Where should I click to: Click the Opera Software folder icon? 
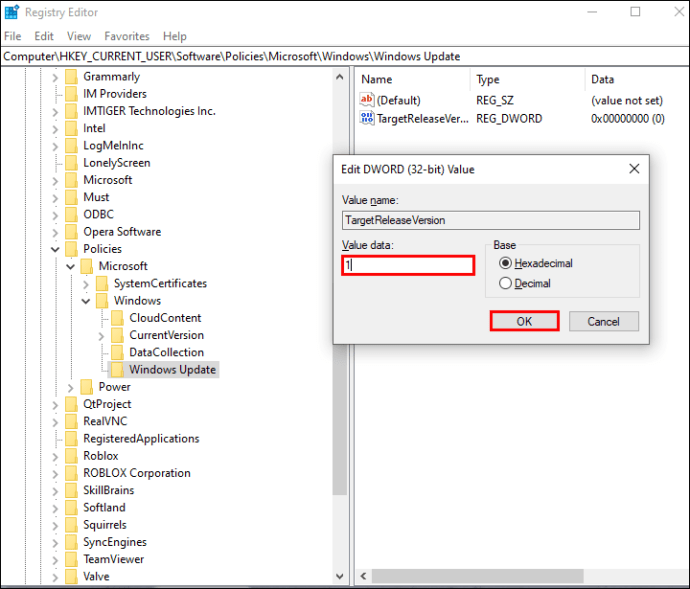coord(71,232)
